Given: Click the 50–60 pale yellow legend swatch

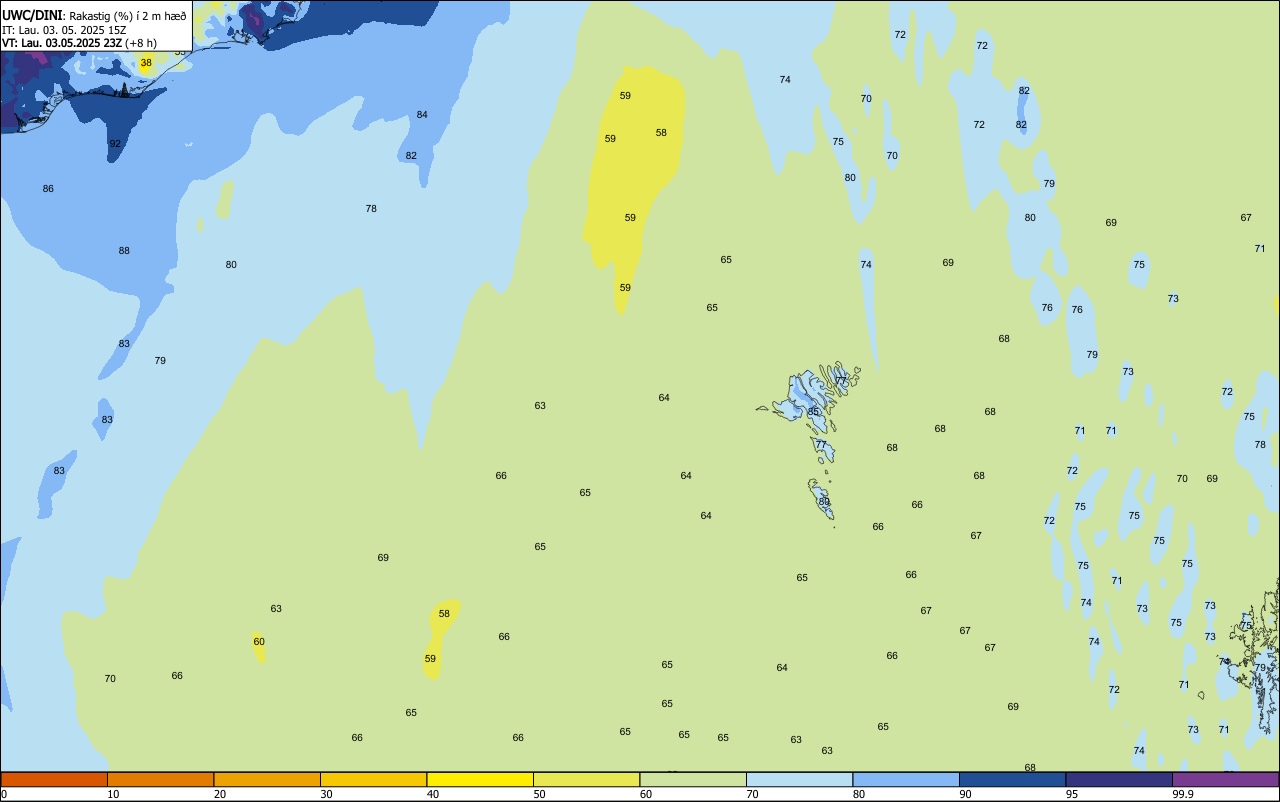Looking at the screenshot, I should pyautogui.click(x=586, y=779).
